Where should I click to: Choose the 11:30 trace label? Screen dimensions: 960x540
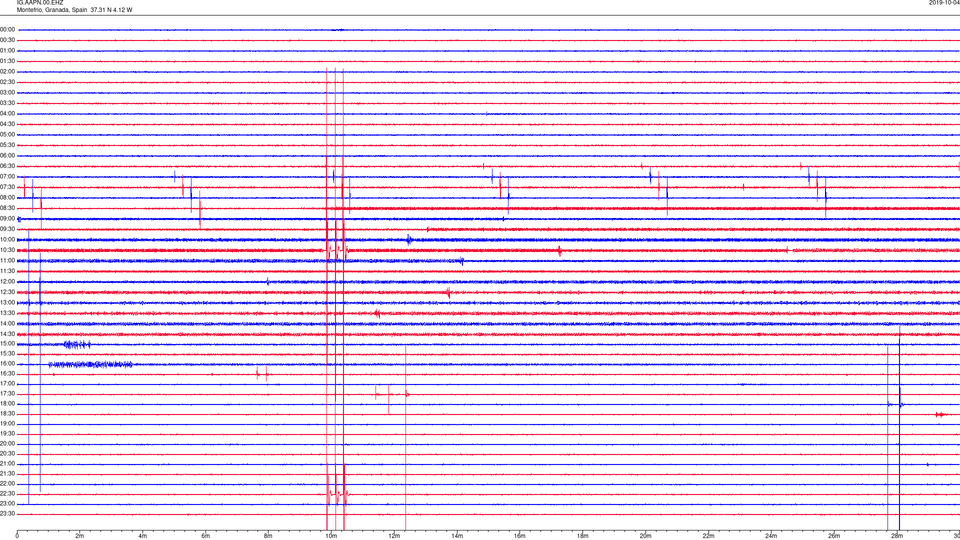(x=7, y=271)
